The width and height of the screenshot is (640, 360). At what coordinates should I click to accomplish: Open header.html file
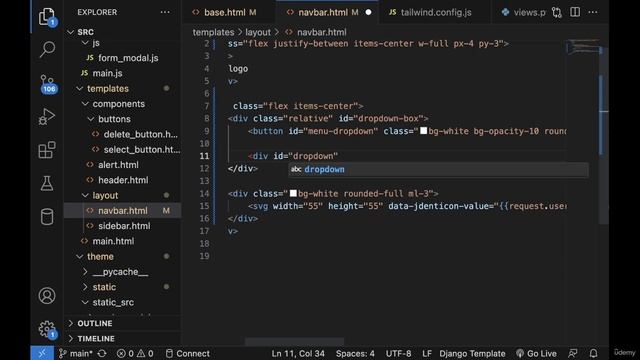coord(122,180)
